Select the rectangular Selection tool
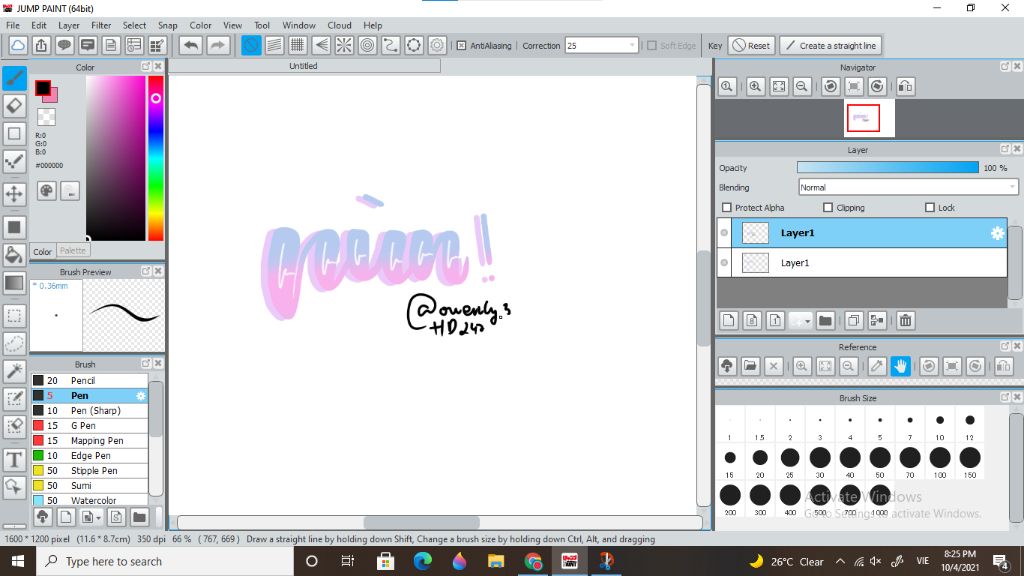The image size is (1024, 576). [x=14, y=316]
